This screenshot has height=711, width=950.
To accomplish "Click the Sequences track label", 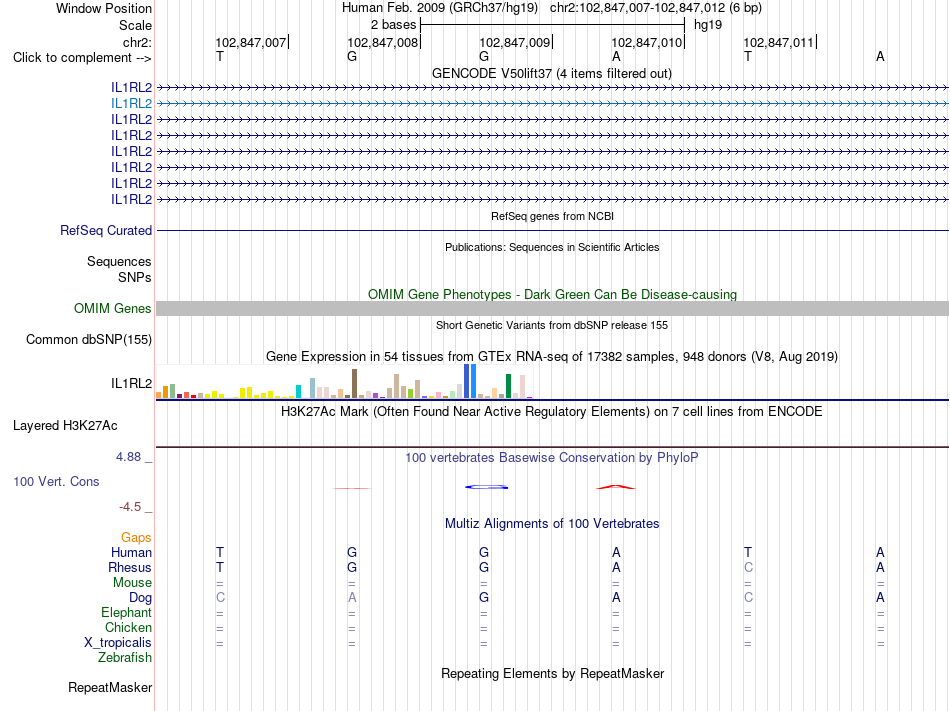I will coord(119,262).
